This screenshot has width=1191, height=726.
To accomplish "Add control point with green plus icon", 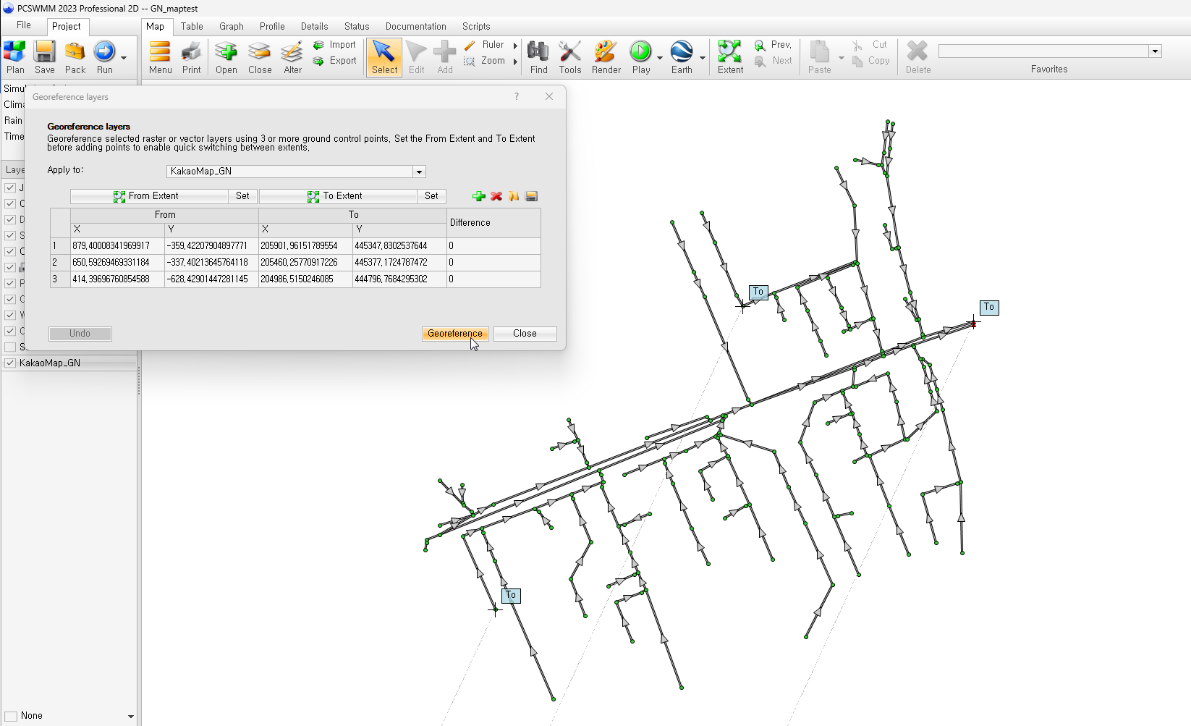I will click(x=479, y=196).
